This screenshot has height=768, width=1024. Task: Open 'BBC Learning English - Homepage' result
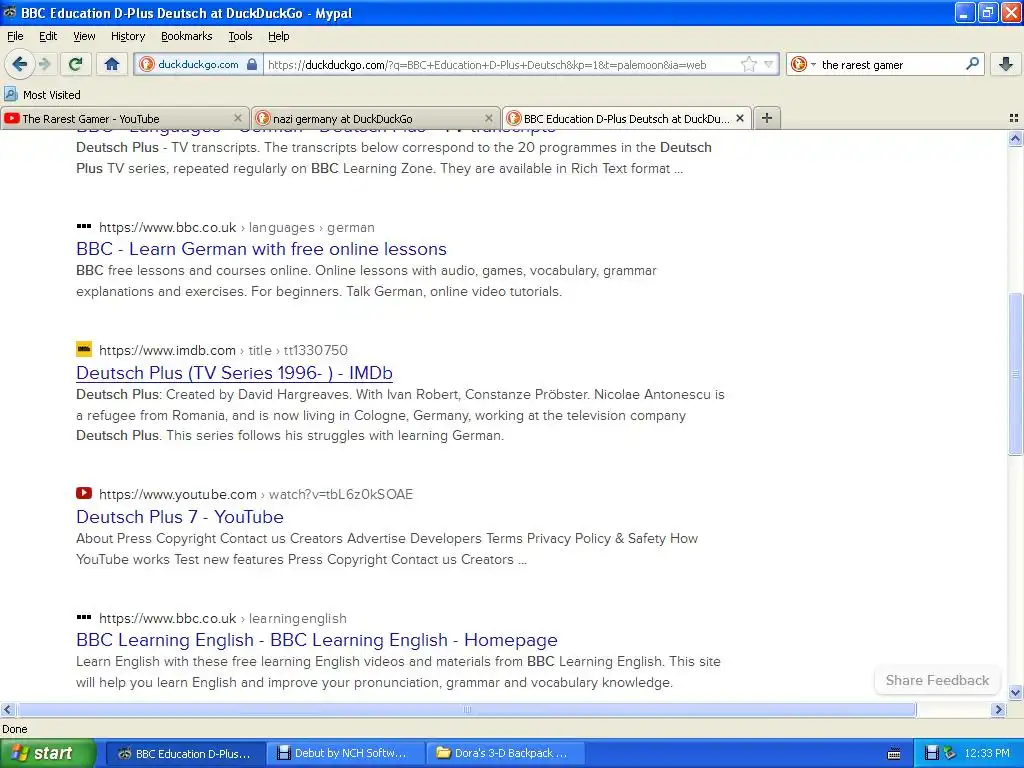click(317, 640)
